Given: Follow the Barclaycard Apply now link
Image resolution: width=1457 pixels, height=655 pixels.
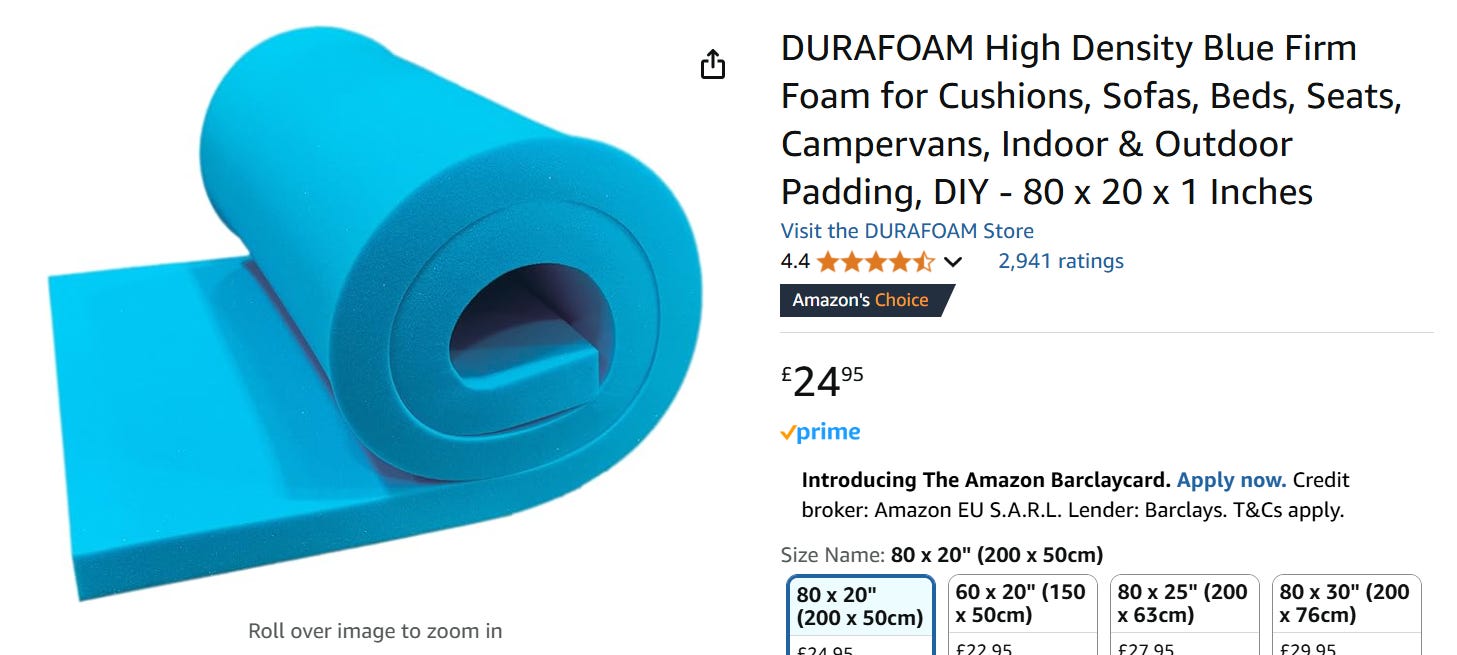Looking at the screenshot, I should [x=1231, y=480].
